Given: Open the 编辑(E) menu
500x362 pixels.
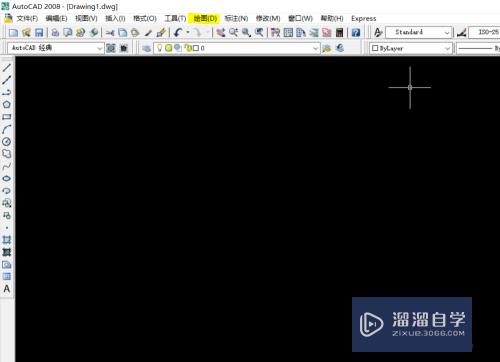Looking at the screenshot, I should pos(56,18).
